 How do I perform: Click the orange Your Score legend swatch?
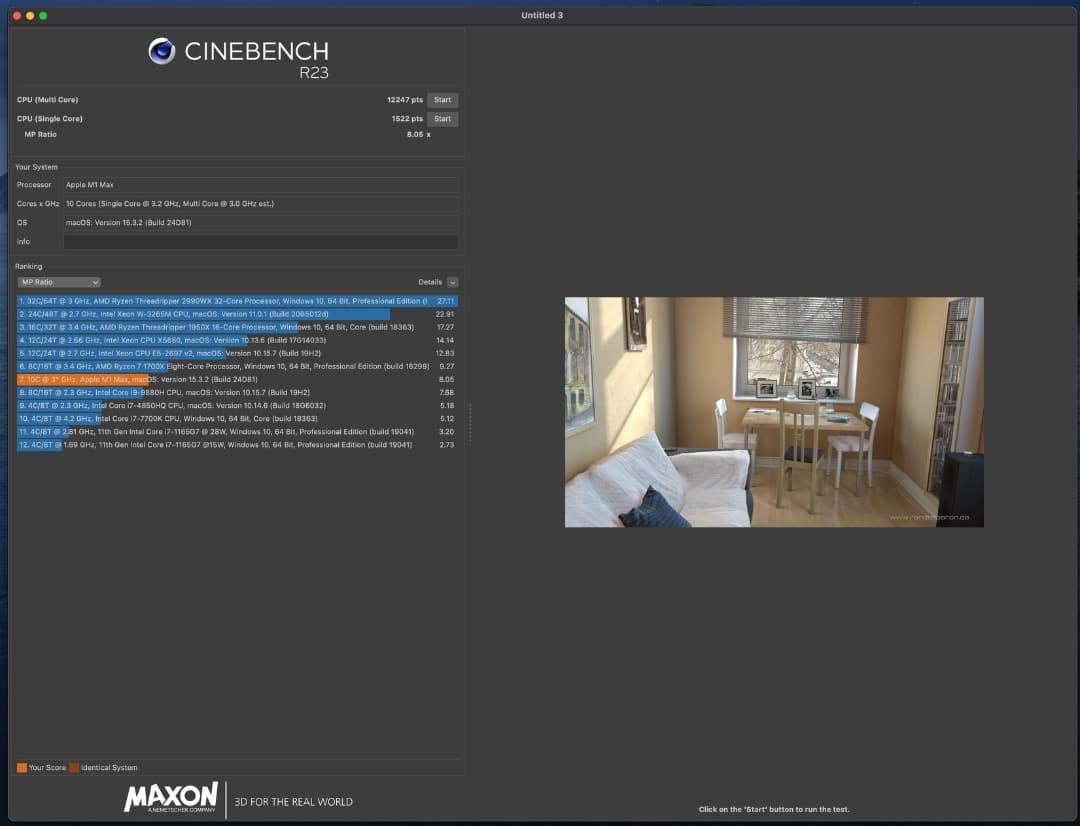22,768
